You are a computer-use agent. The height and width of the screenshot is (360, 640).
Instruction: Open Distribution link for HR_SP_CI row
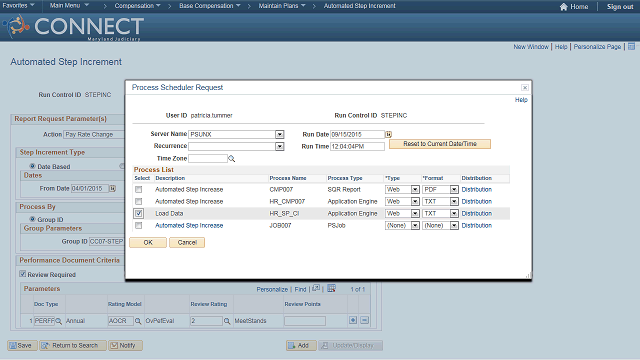476,213
